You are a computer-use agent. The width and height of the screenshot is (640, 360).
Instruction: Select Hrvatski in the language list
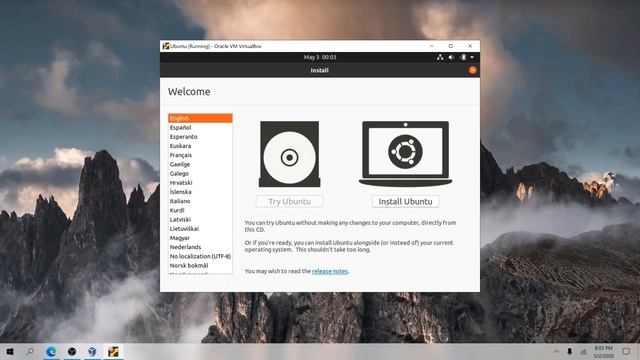click(200, 182)
